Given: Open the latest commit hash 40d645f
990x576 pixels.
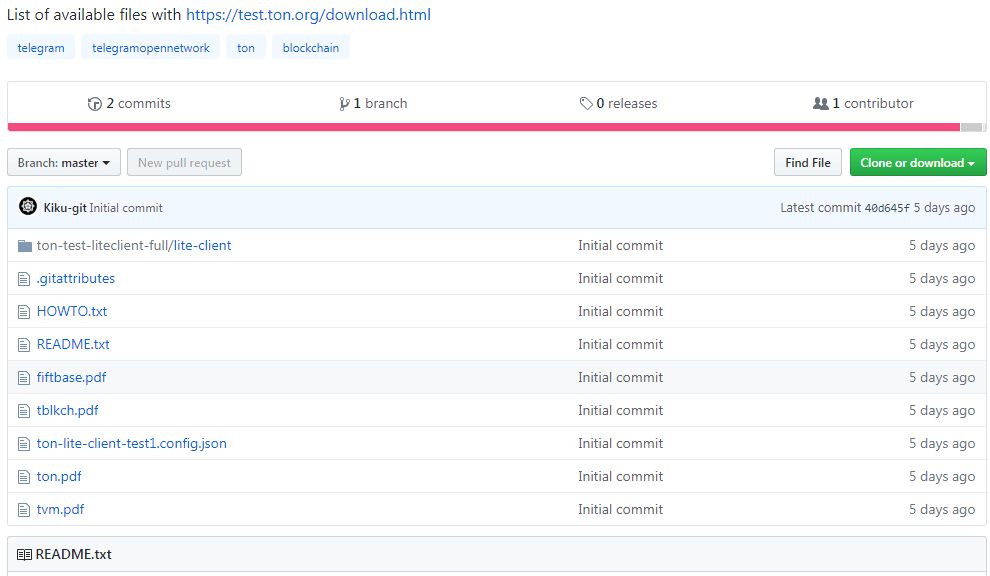Looking at the screenshot, I should (887, 208).
